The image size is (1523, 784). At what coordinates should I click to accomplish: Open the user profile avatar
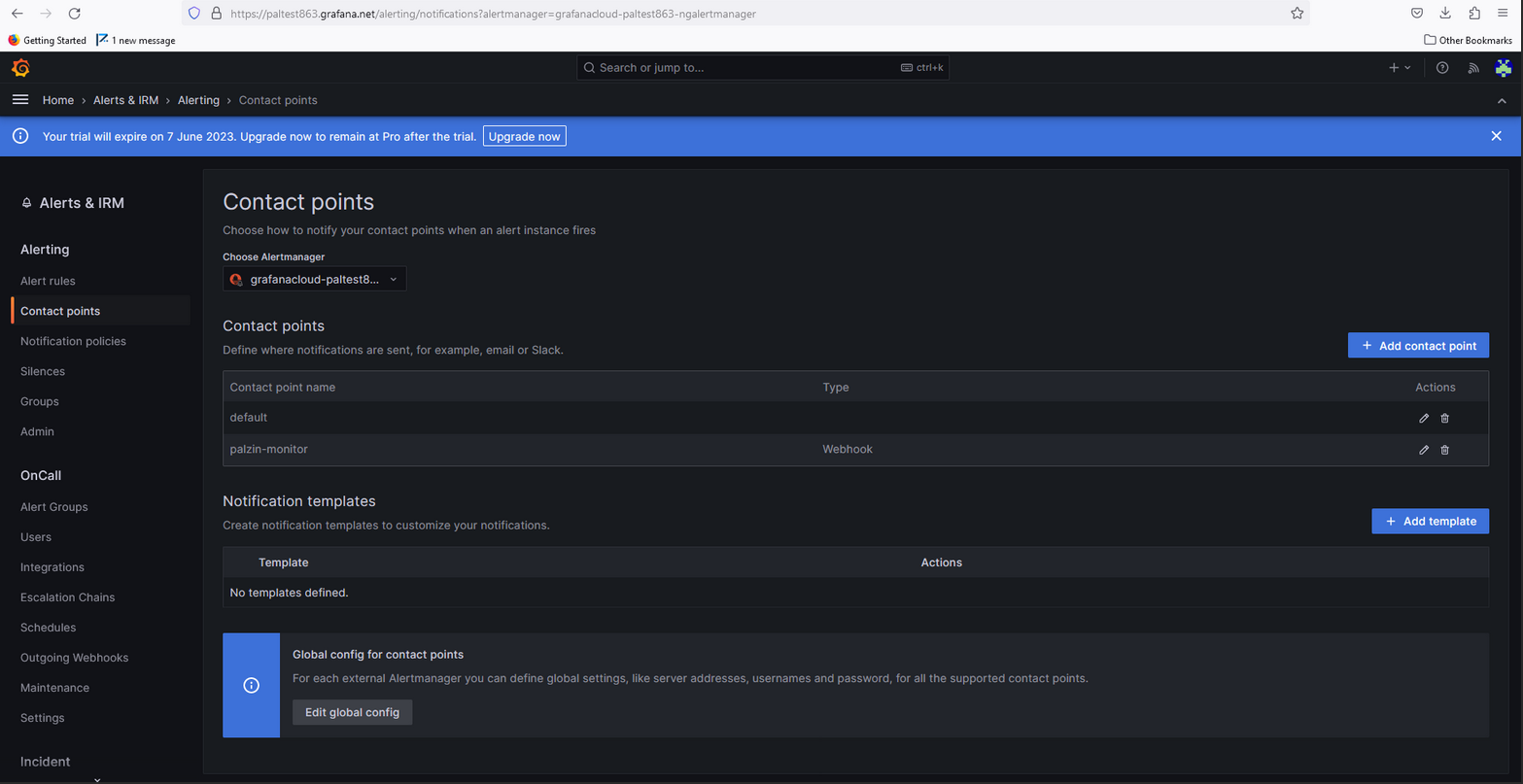(1504, 68)
